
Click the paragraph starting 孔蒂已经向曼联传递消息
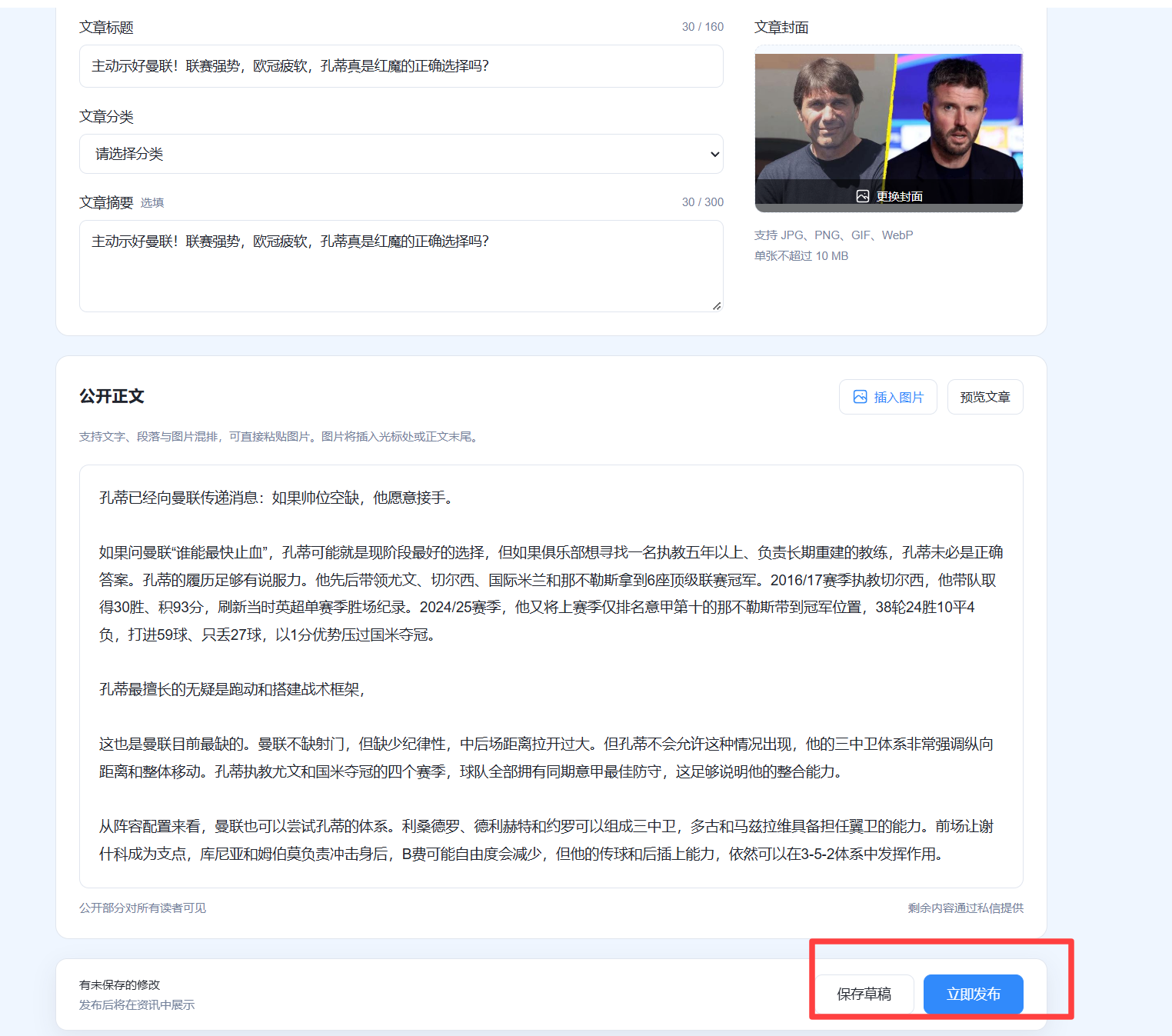coord(278,498)
